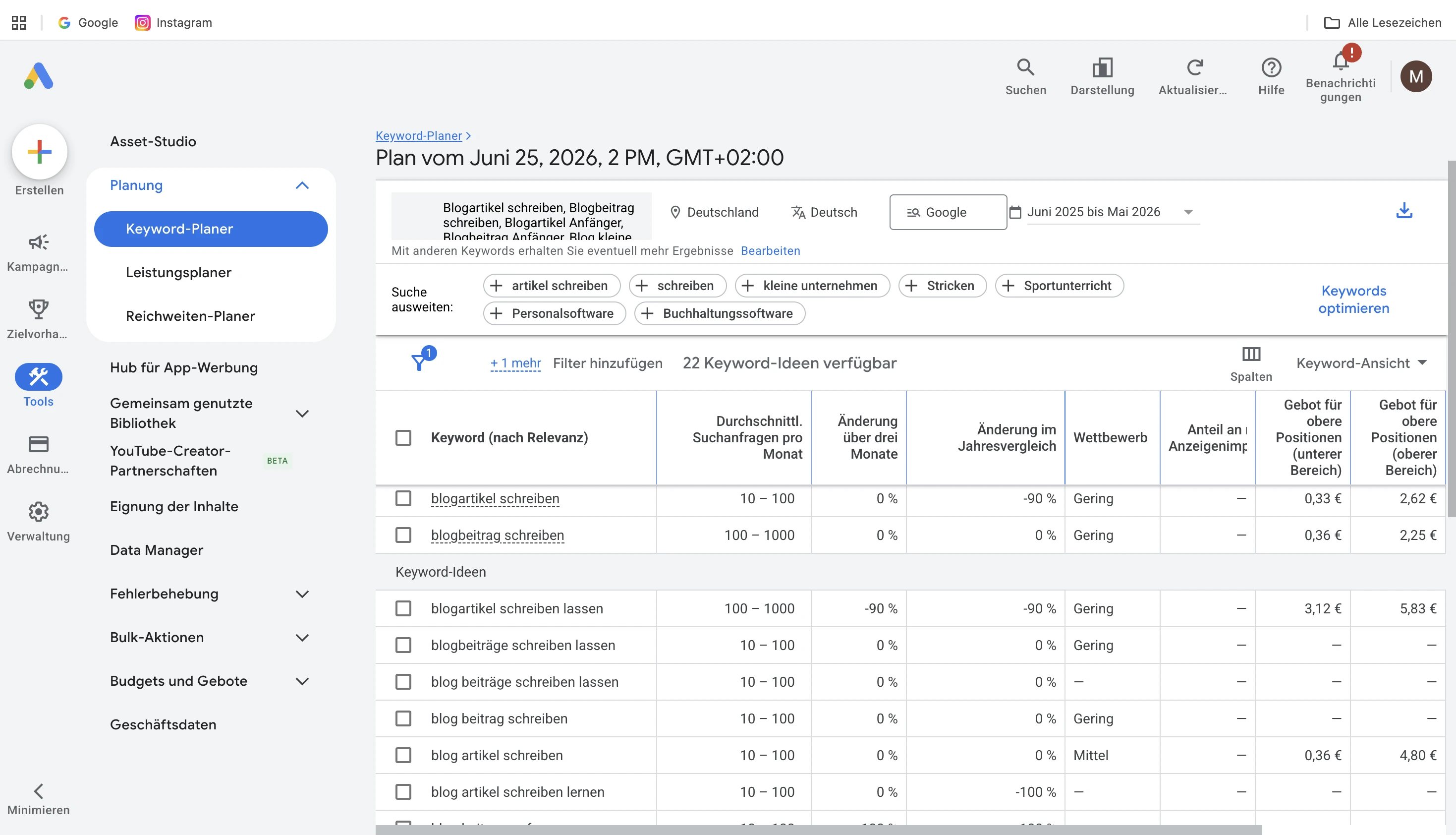Click the Aktualisieren refresh icon

click(x=1195, y=67)
